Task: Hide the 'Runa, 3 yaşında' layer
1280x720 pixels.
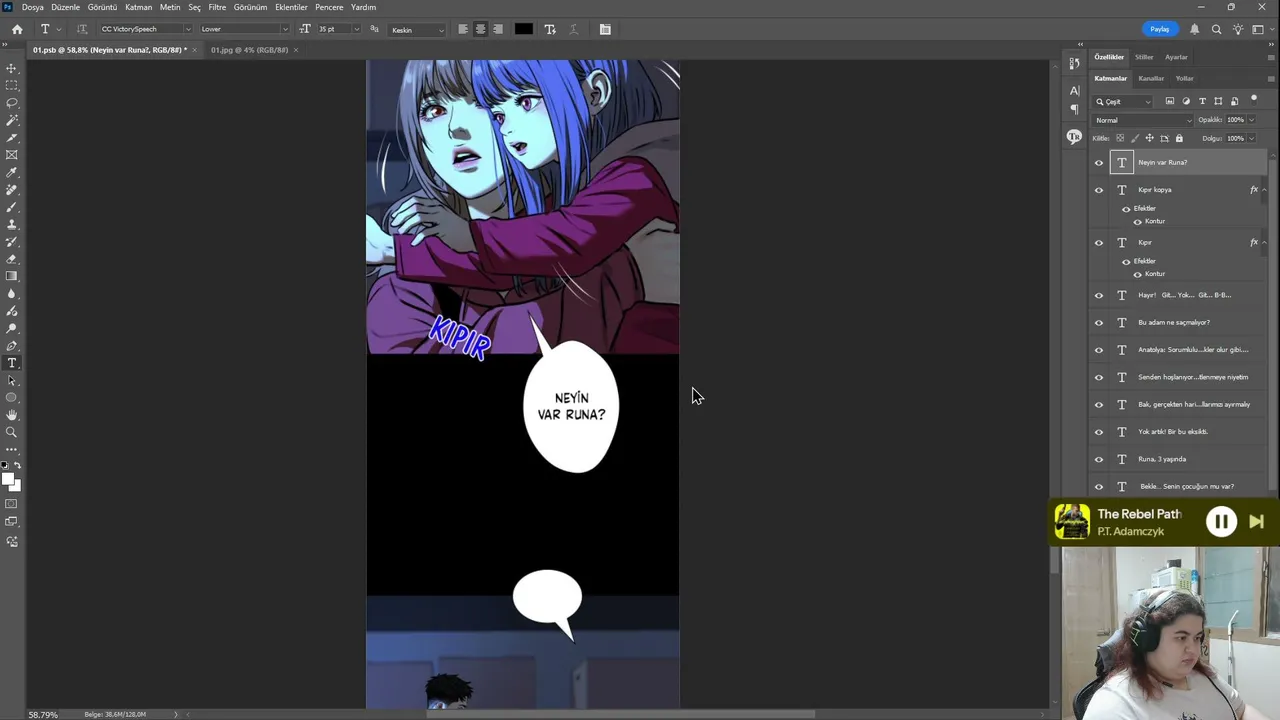Action: (x=1099, y=459)
